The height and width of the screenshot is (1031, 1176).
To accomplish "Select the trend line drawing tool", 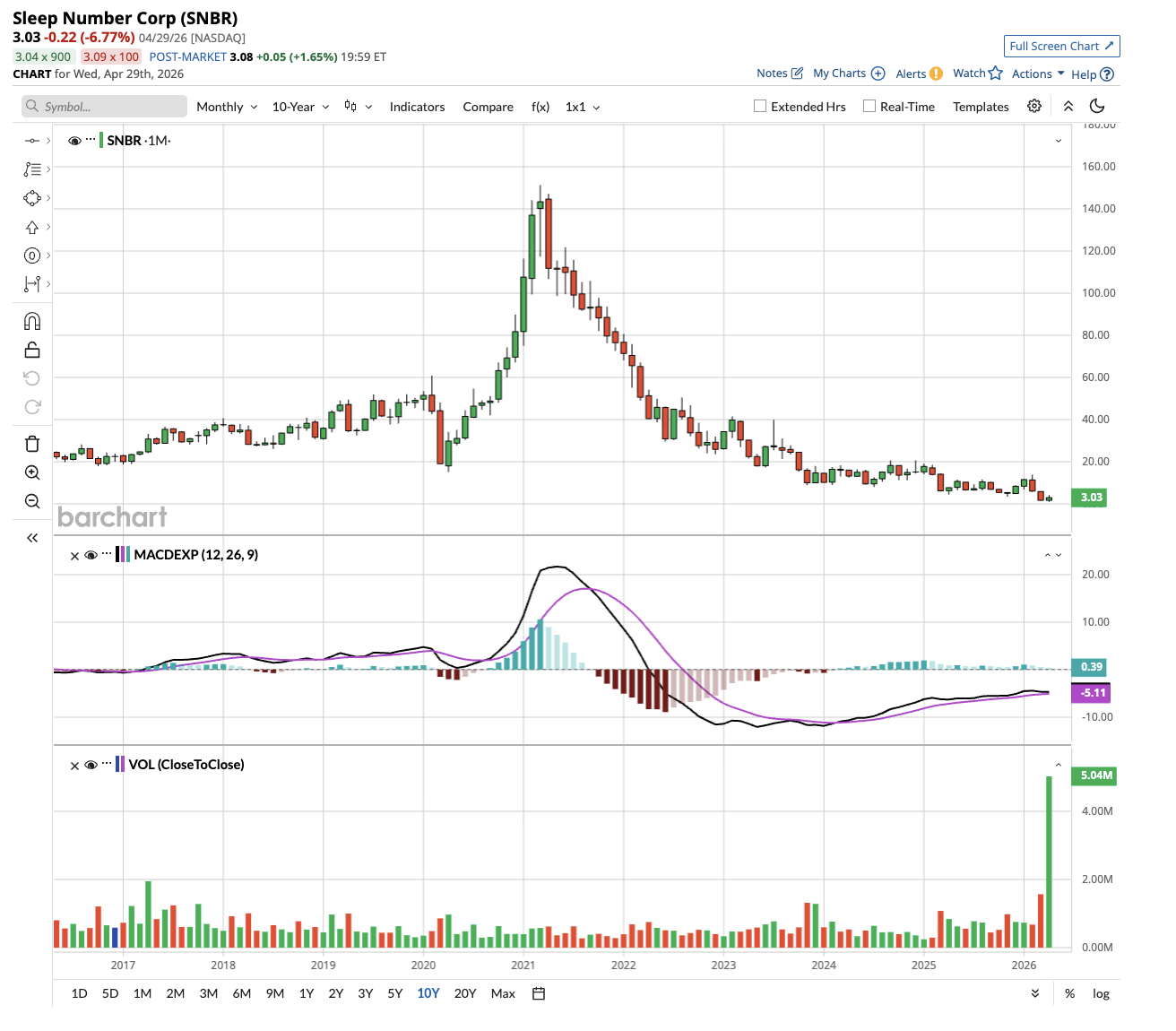I will pos(32,141).
